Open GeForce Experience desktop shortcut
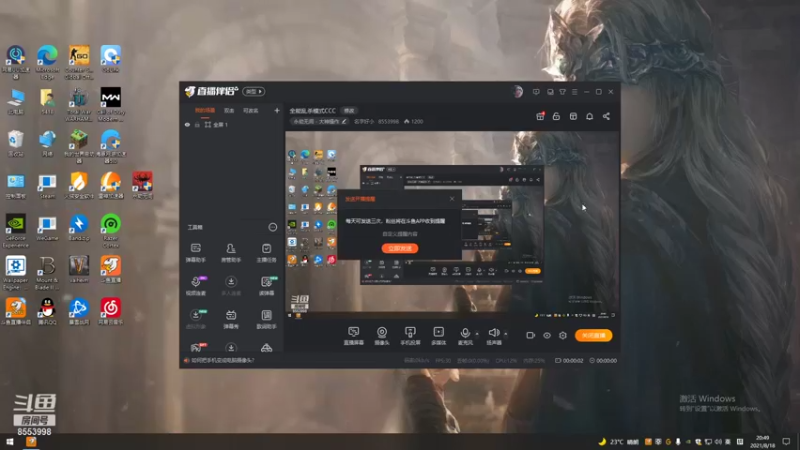The height and width of the screenshot is (450, 800). pos(15,231)
